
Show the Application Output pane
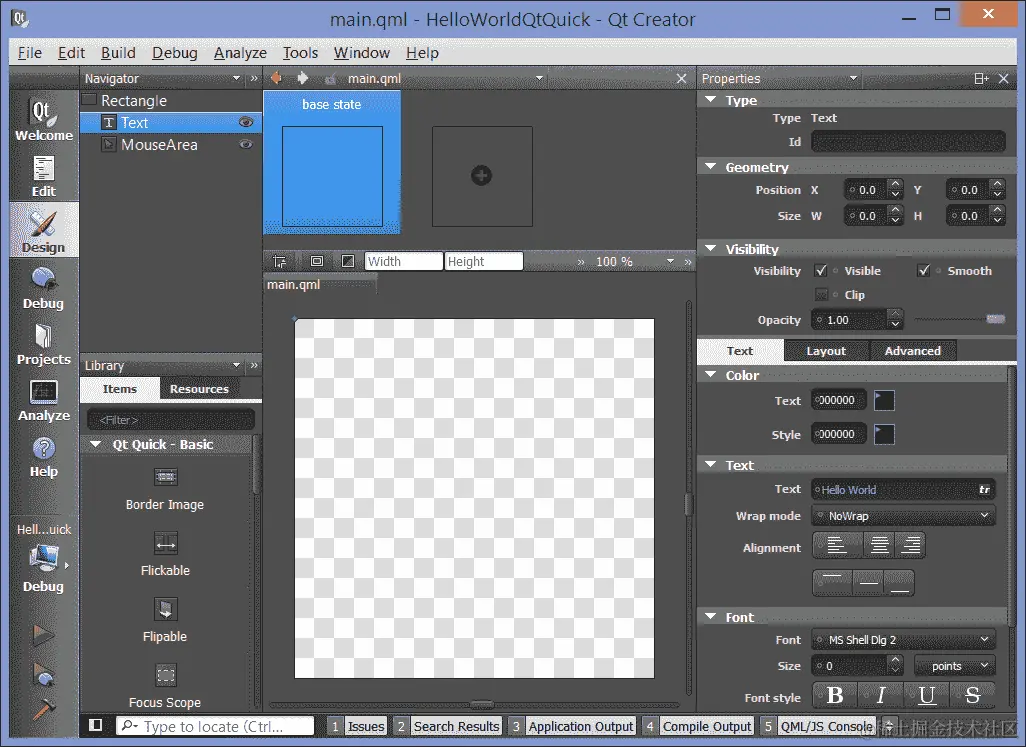click(x=582, y=726)
